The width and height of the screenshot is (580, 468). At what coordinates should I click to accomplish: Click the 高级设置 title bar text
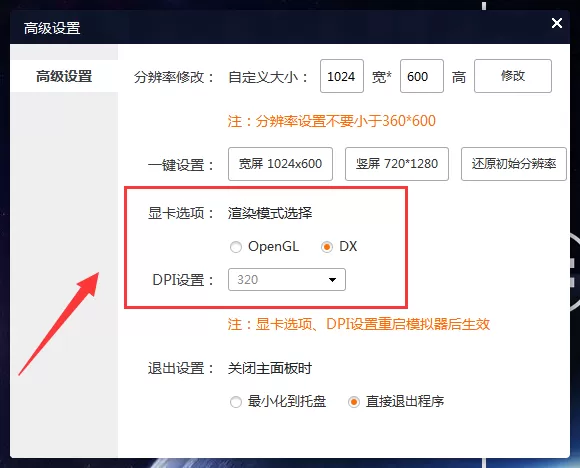click(x=52, y=28)
